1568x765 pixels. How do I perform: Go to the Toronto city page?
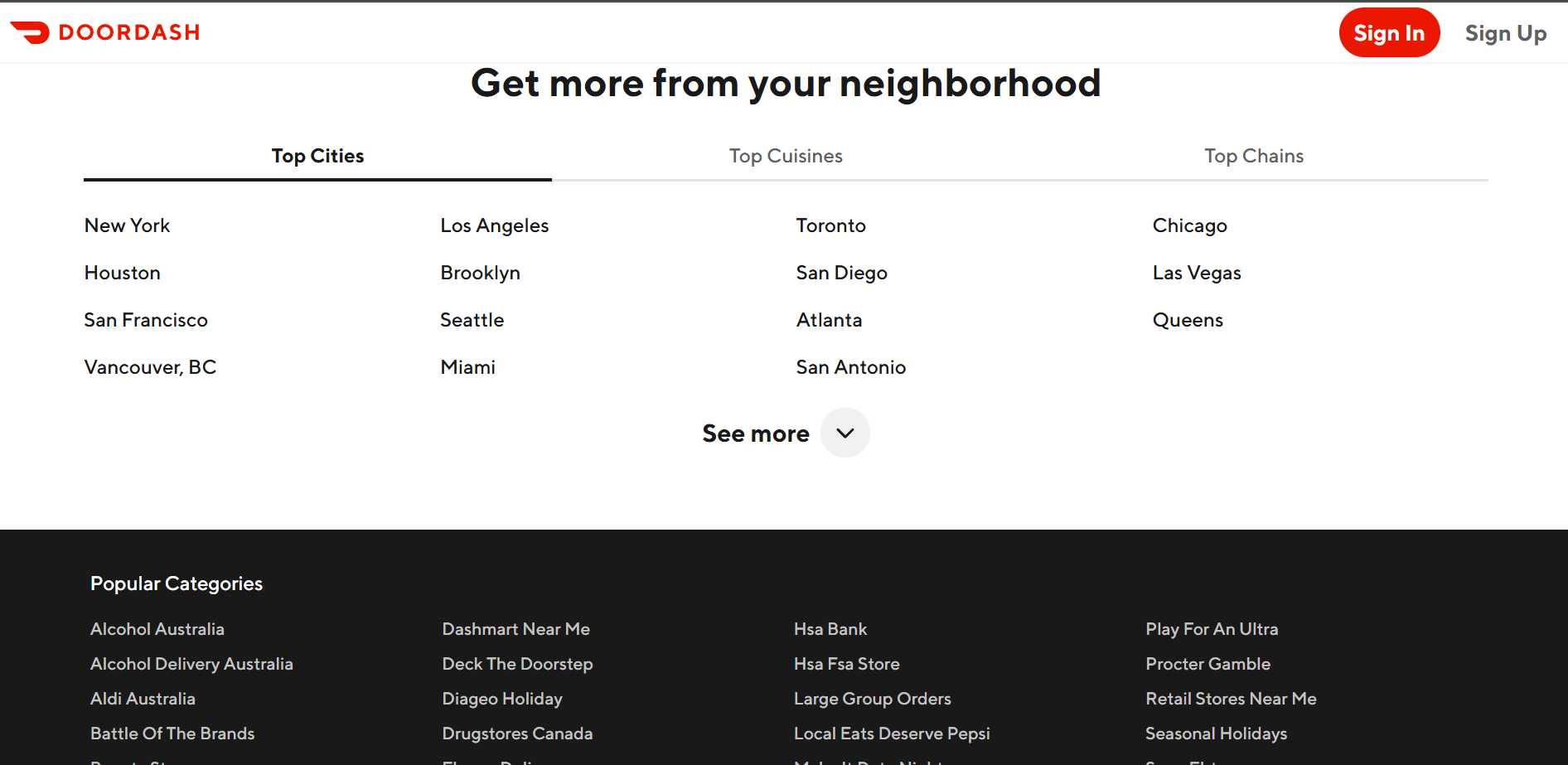830,225
